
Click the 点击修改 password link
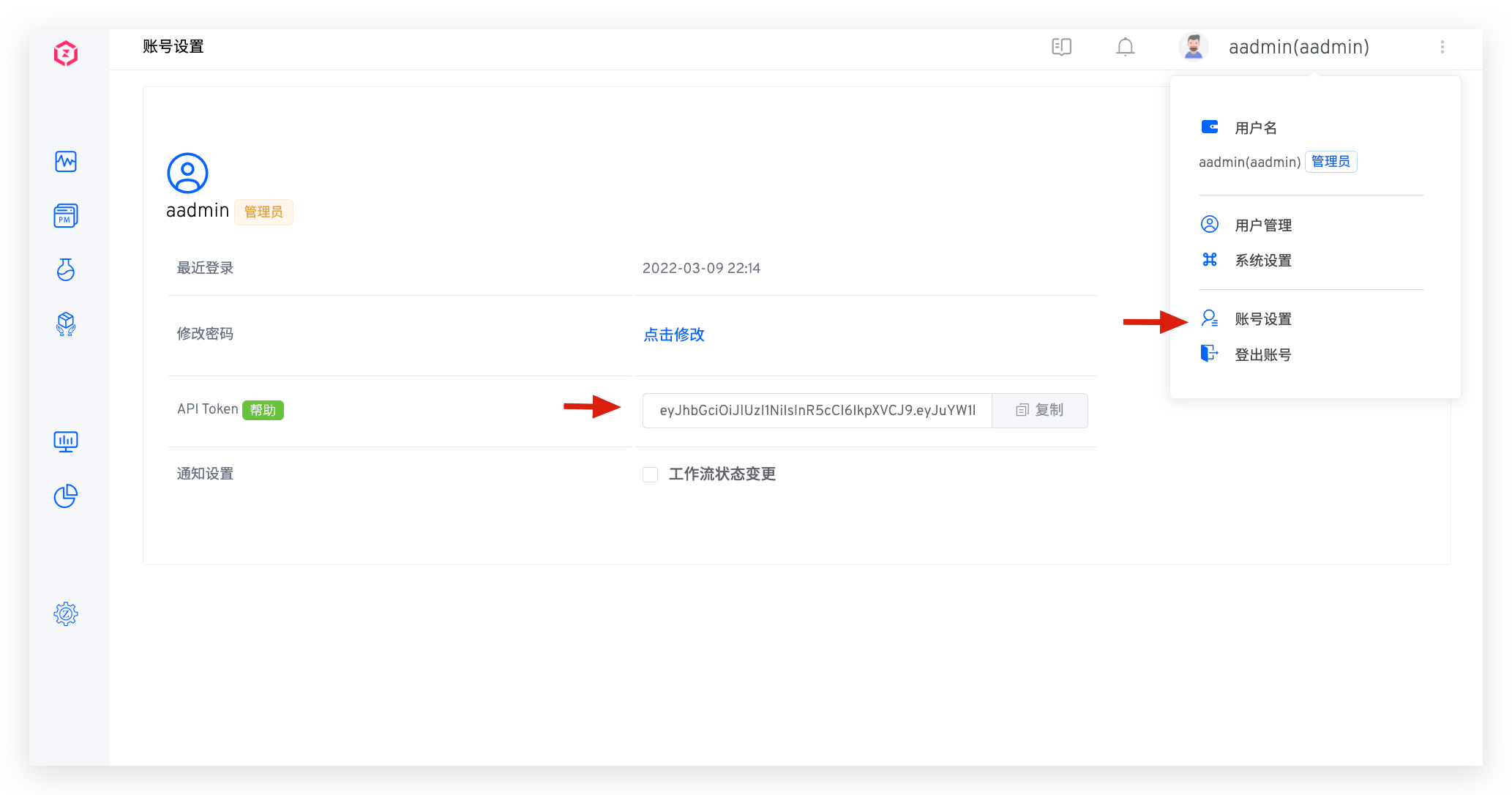pyautogui.click(x=673, y=335)
